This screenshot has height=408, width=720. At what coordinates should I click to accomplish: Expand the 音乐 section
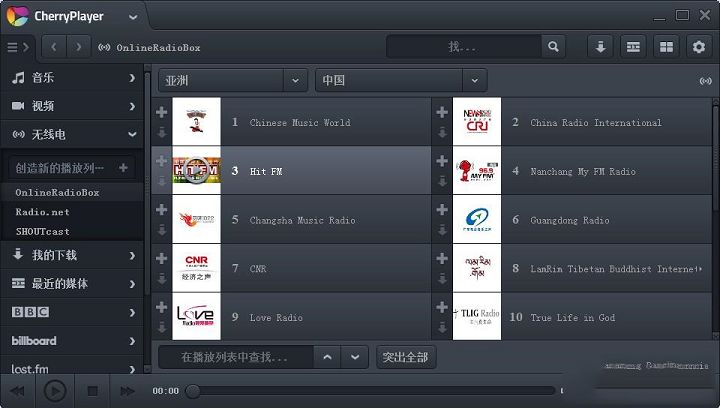tap(72, 78)
